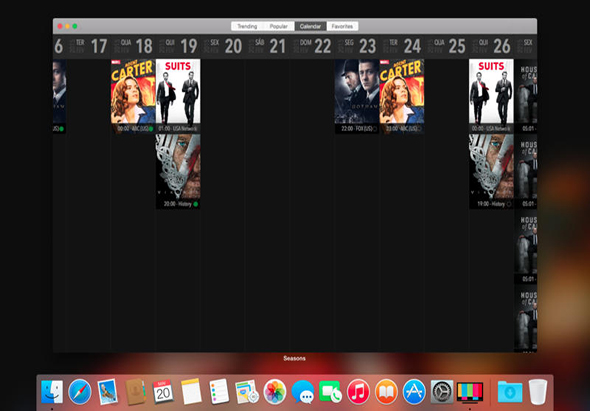Select DOM 22 date header

[312, 46]
